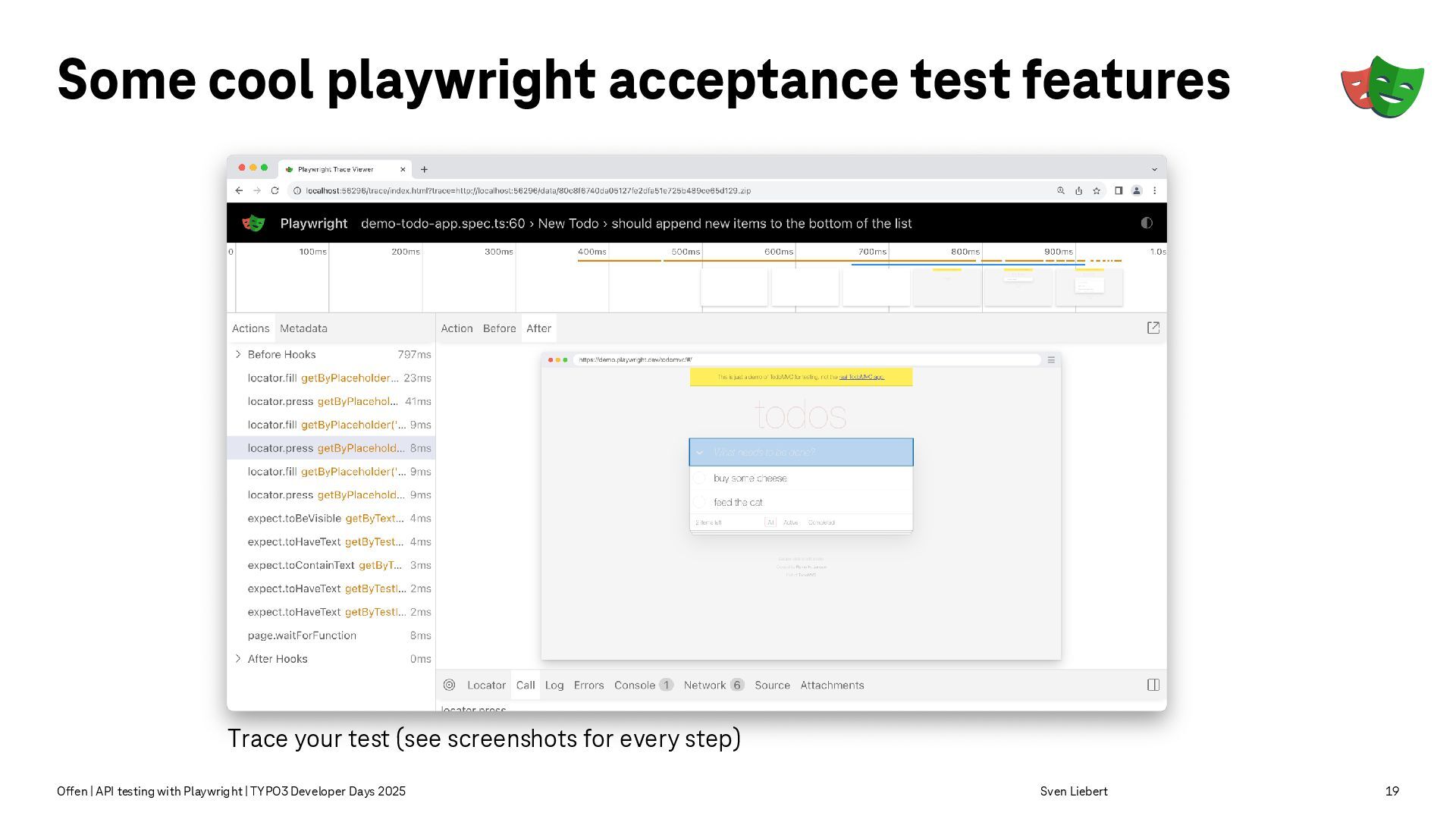The image size is (1456, 819).
Task: Toggle the dark/light theme icon
Action: [x=1147, y=223]
